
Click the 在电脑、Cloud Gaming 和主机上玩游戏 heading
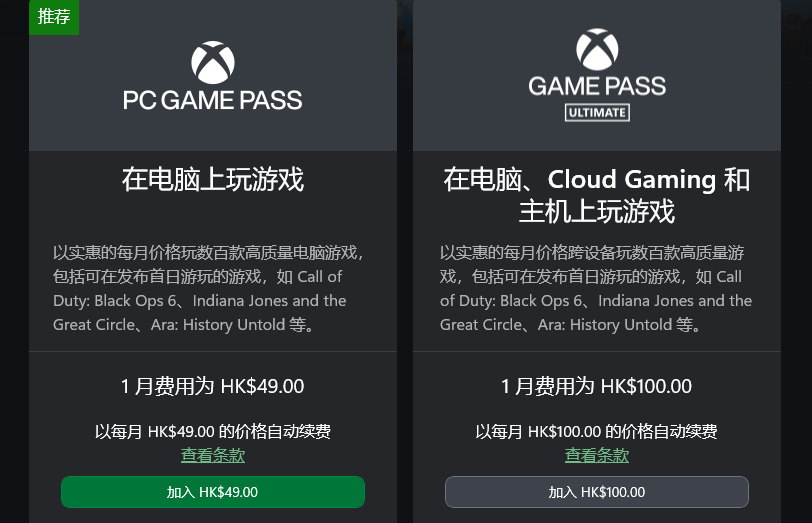[x=596, y=195]
